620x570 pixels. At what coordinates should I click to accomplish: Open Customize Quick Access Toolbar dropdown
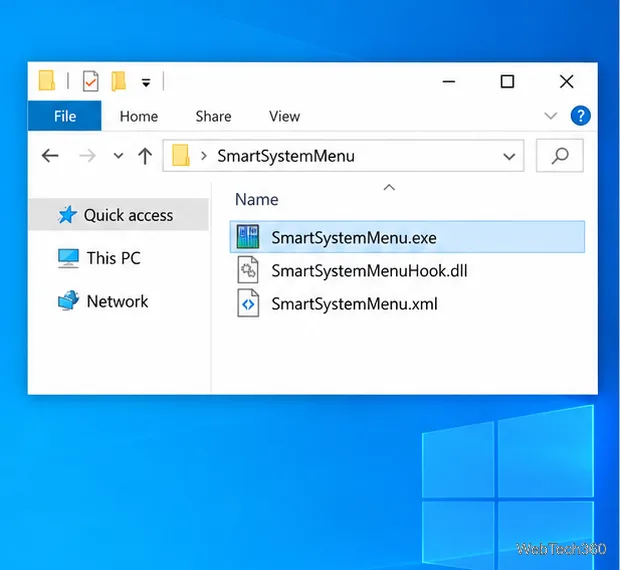[x=146, y=83]
